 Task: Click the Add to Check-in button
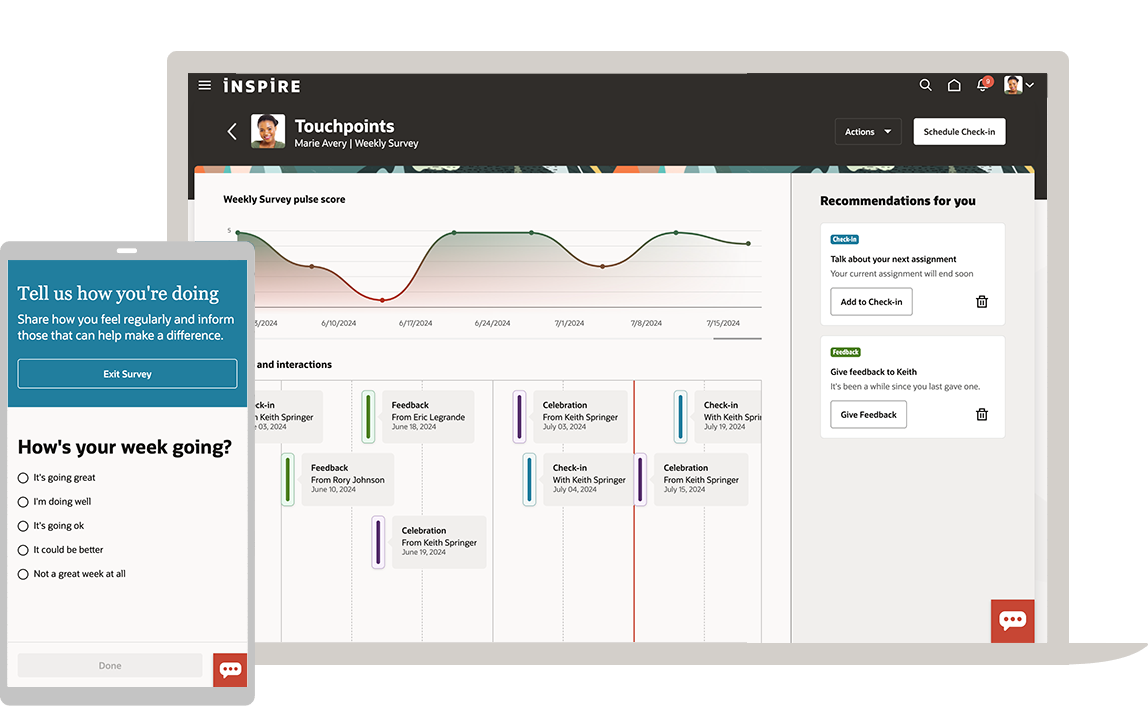click(x=871, y=302)
